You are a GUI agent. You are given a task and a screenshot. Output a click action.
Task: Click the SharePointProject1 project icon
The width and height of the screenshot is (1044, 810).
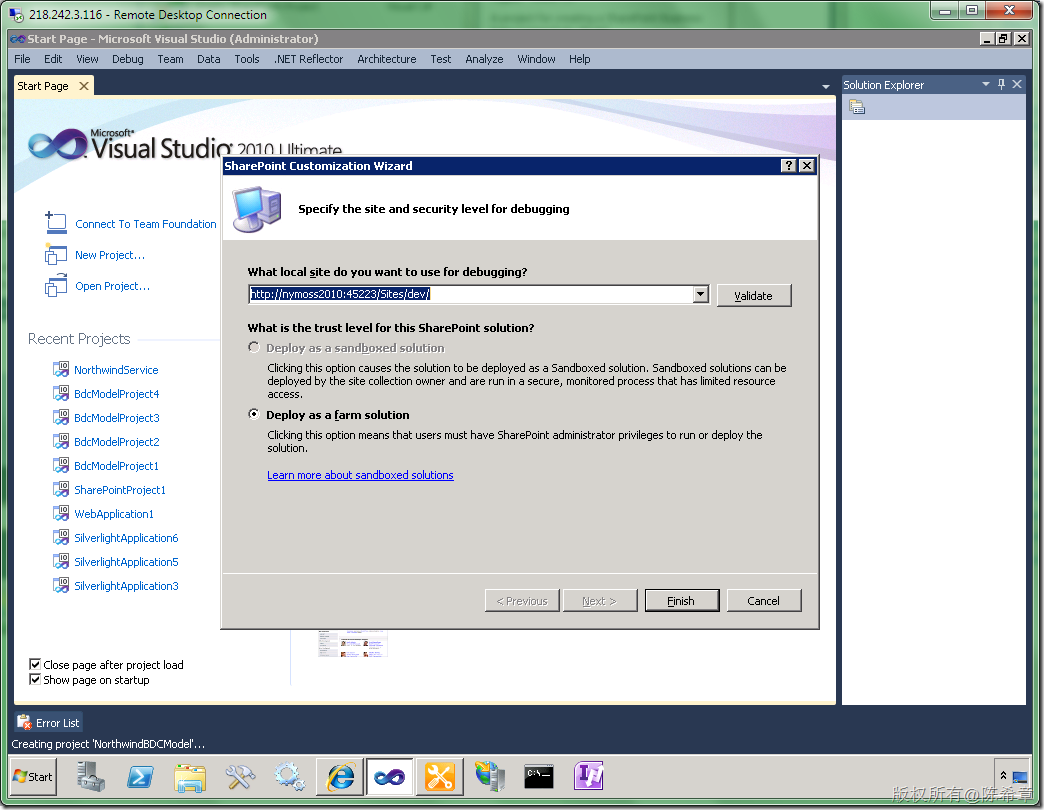61,489
